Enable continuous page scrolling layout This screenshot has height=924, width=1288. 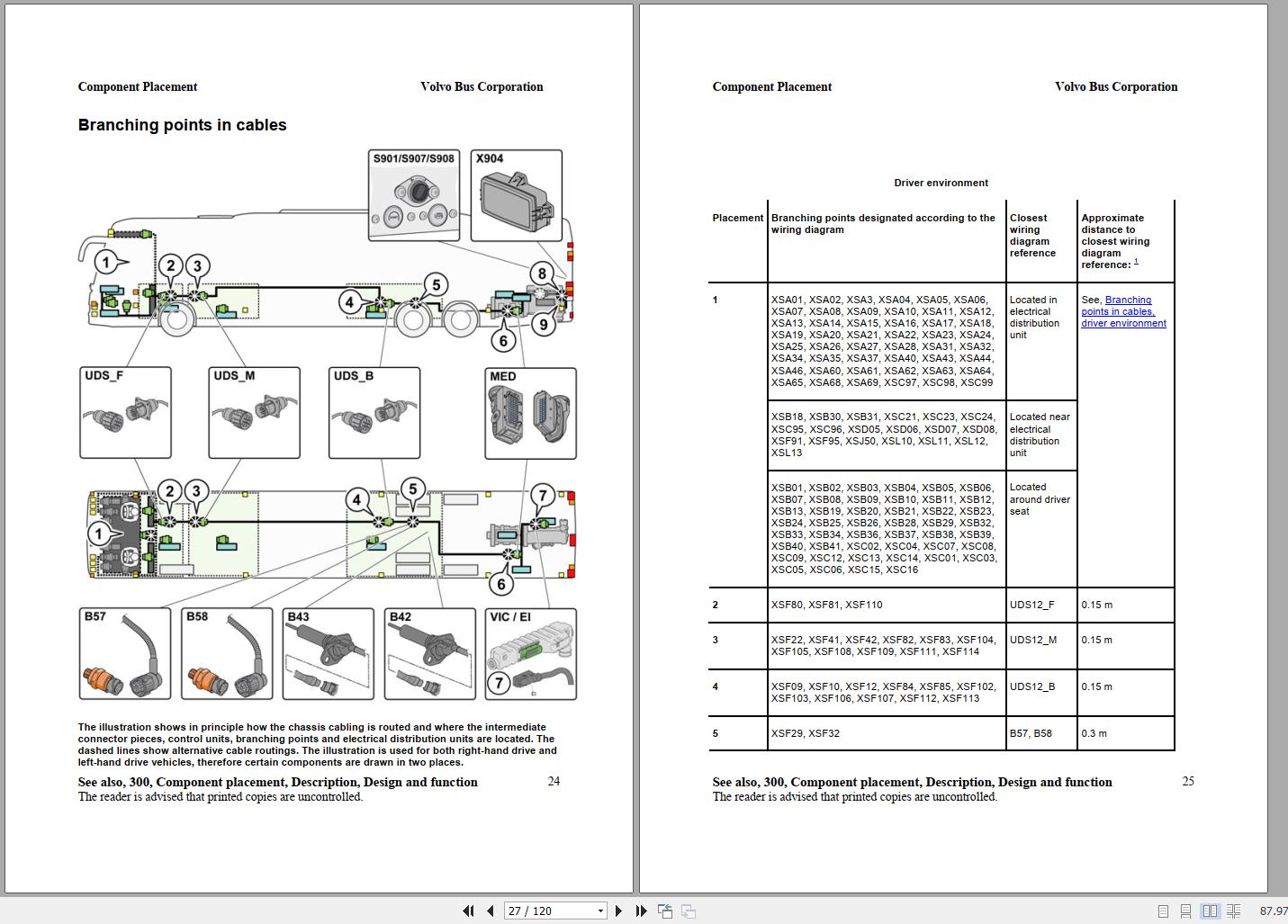[x=1186, y=911]
